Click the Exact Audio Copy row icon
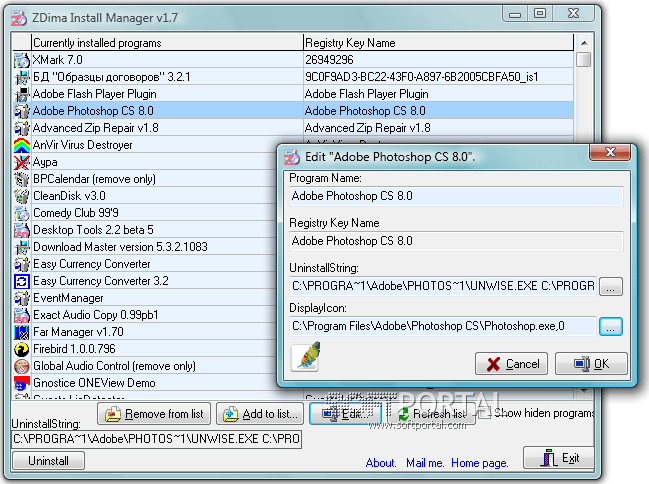The image size is (649, 484). [22, 315]
